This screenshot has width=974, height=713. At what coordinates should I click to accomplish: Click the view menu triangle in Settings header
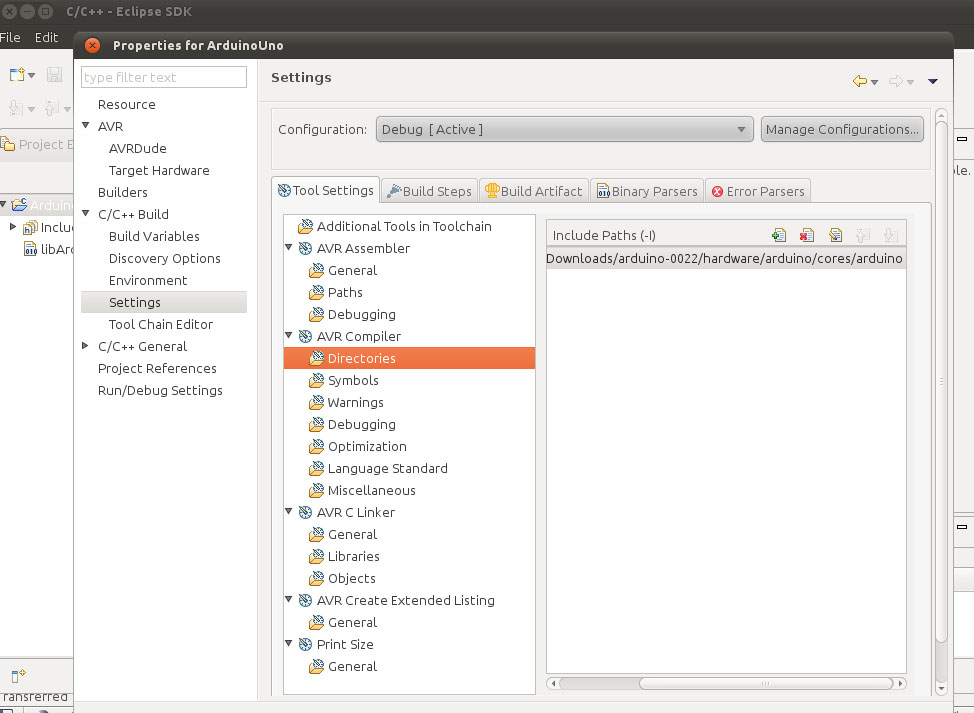933,82
